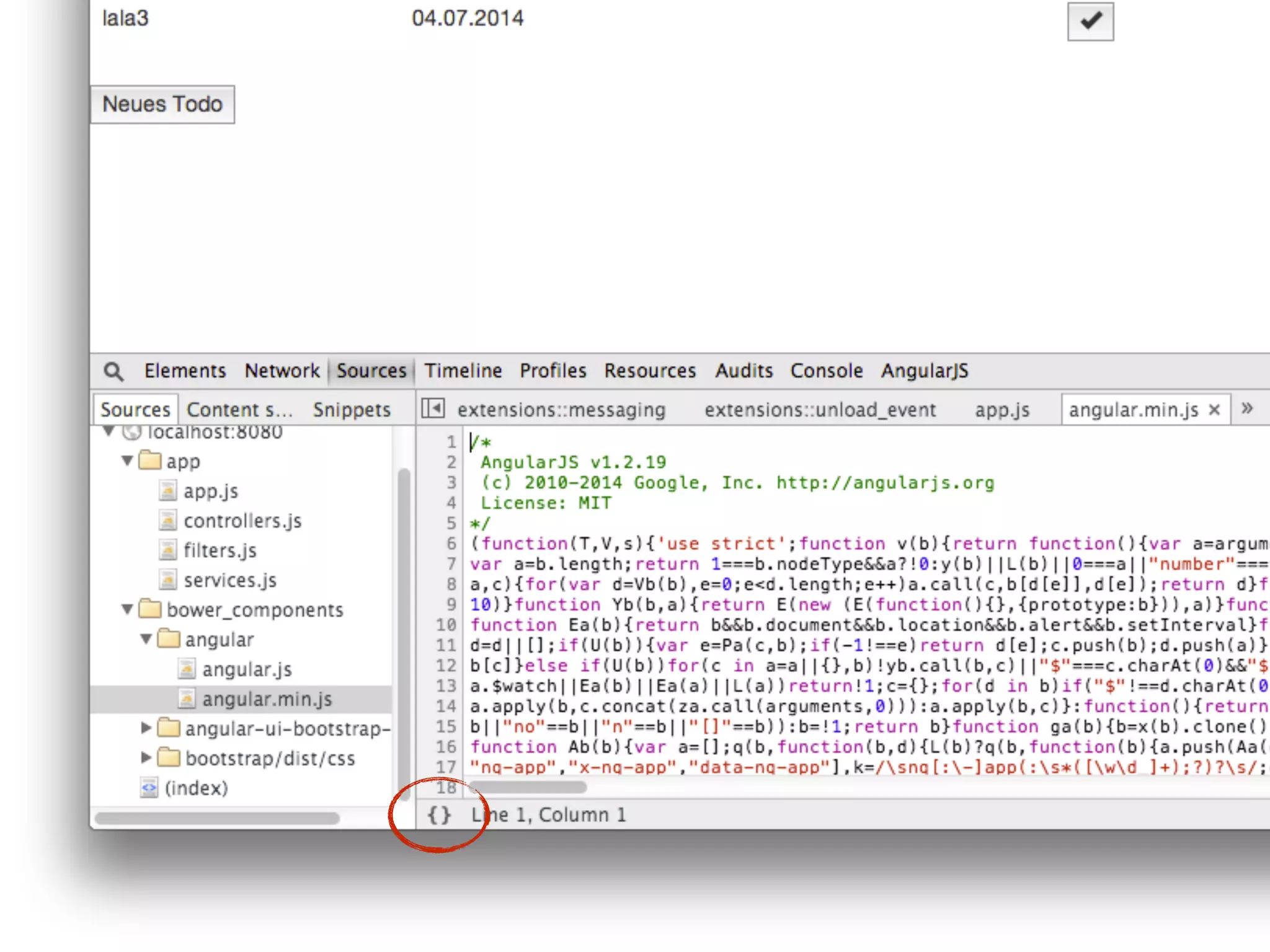Collapse the app folder
Viewport: 1270px width, 952px height.
coord(127,461)
